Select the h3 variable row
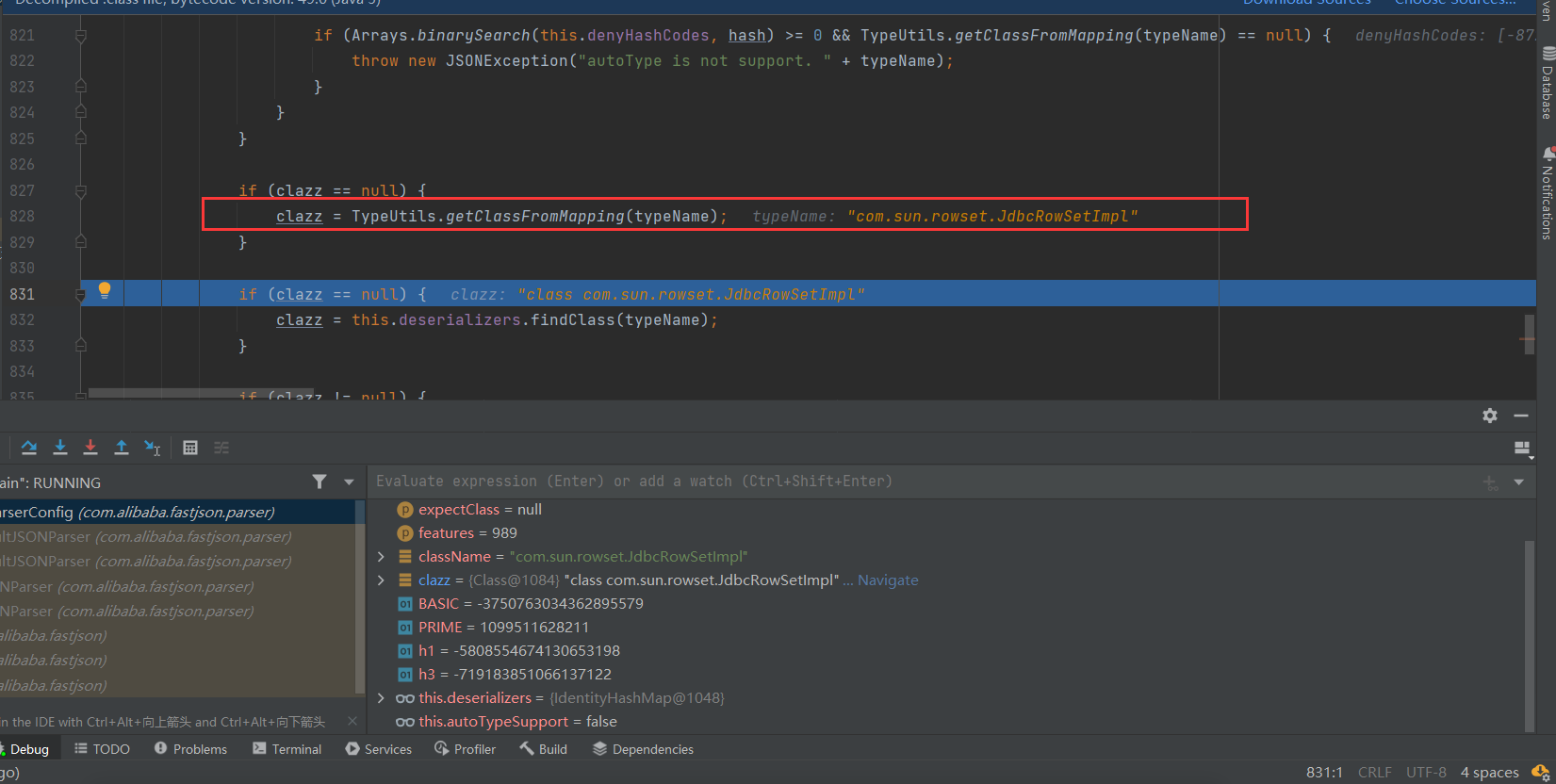Viewport: 1556px width, 784px height. coord(945,674)
